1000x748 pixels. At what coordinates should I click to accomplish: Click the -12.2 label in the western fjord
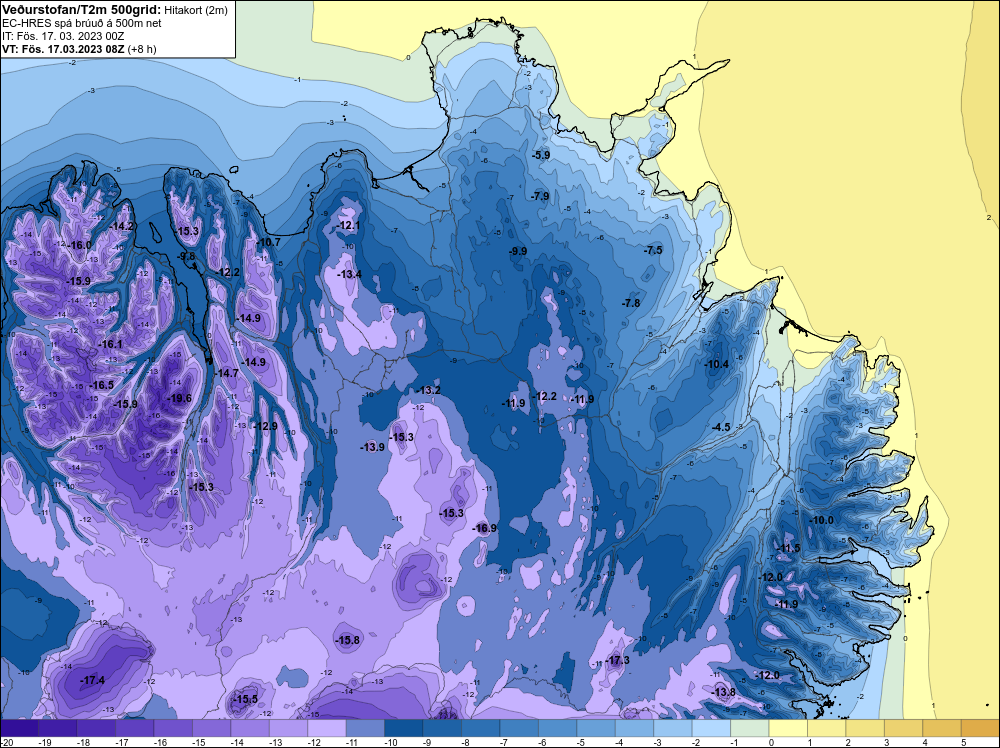[228, 272]
